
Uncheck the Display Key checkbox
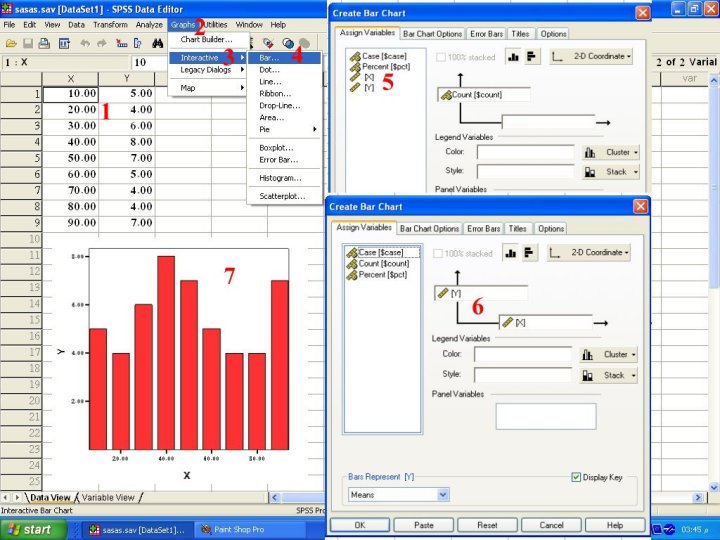pos(576,477)
